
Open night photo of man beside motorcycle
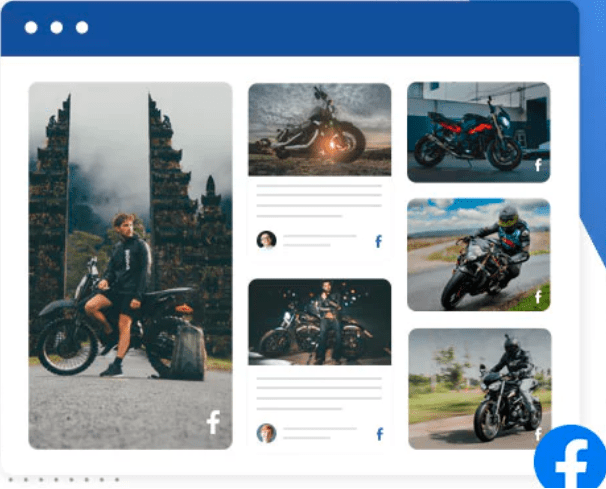[x=319, y=322]
